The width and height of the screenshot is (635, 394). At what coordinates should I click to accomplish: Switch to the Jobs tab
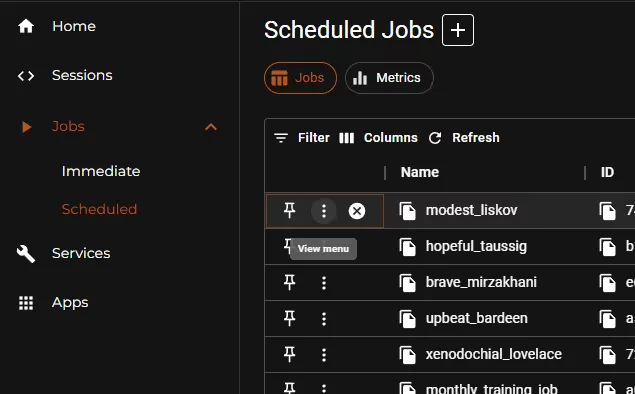(300, 78)
